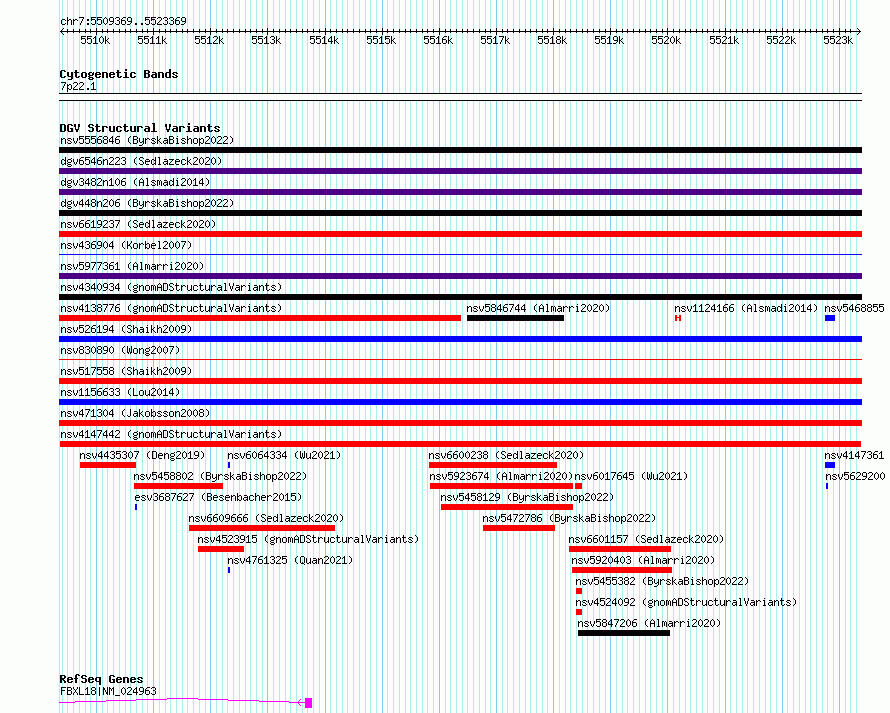
Task: Select the nsv5458802 (ByrskaBishop2022) red bar
Action: pyautogui.click(x=178, y=486)
